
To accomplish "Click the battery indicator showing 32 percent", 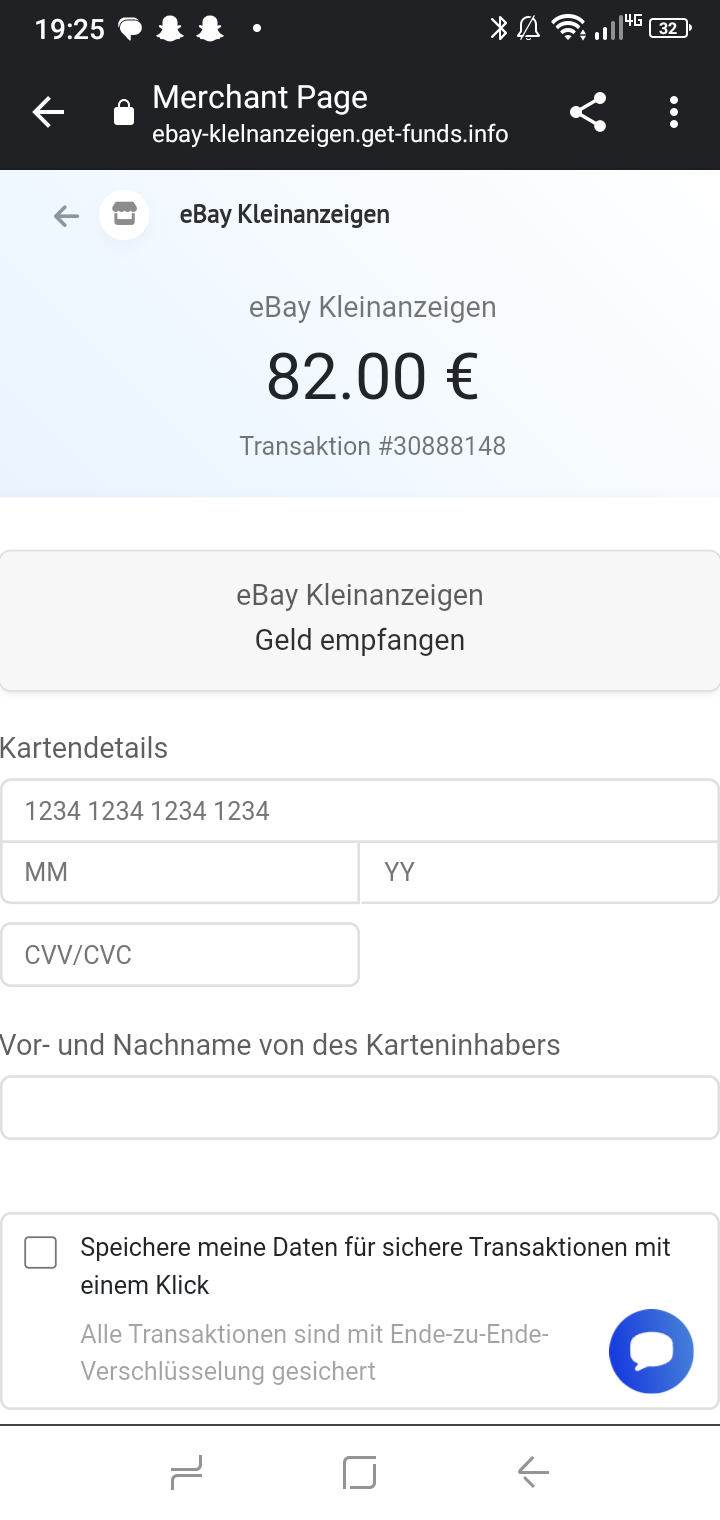I will (666, 29).
